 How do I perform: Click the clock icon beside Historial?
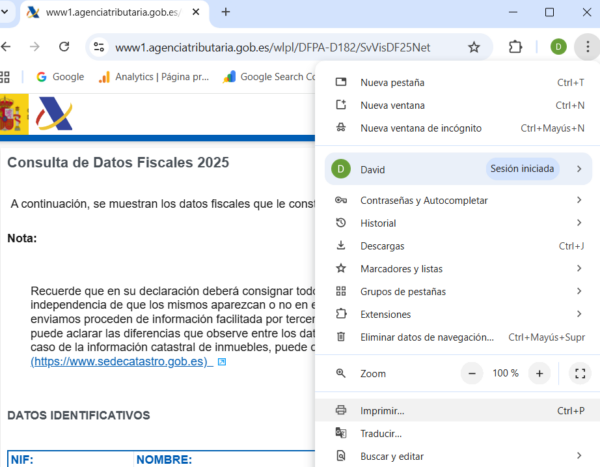click(x=341, y=222)
